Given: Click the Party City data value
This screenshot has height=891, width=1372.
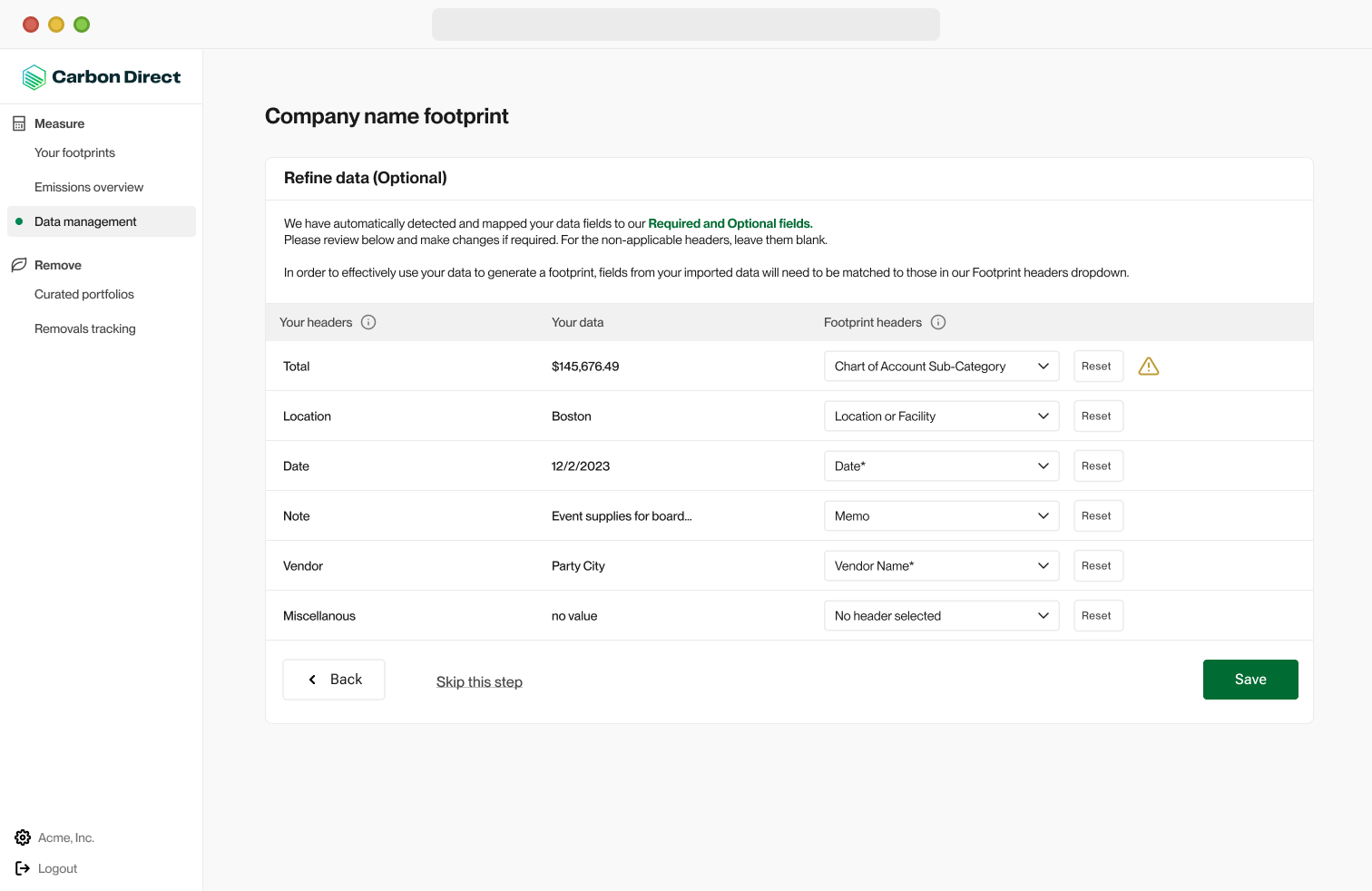Looking at the screenshot, I should pos(578,566).
